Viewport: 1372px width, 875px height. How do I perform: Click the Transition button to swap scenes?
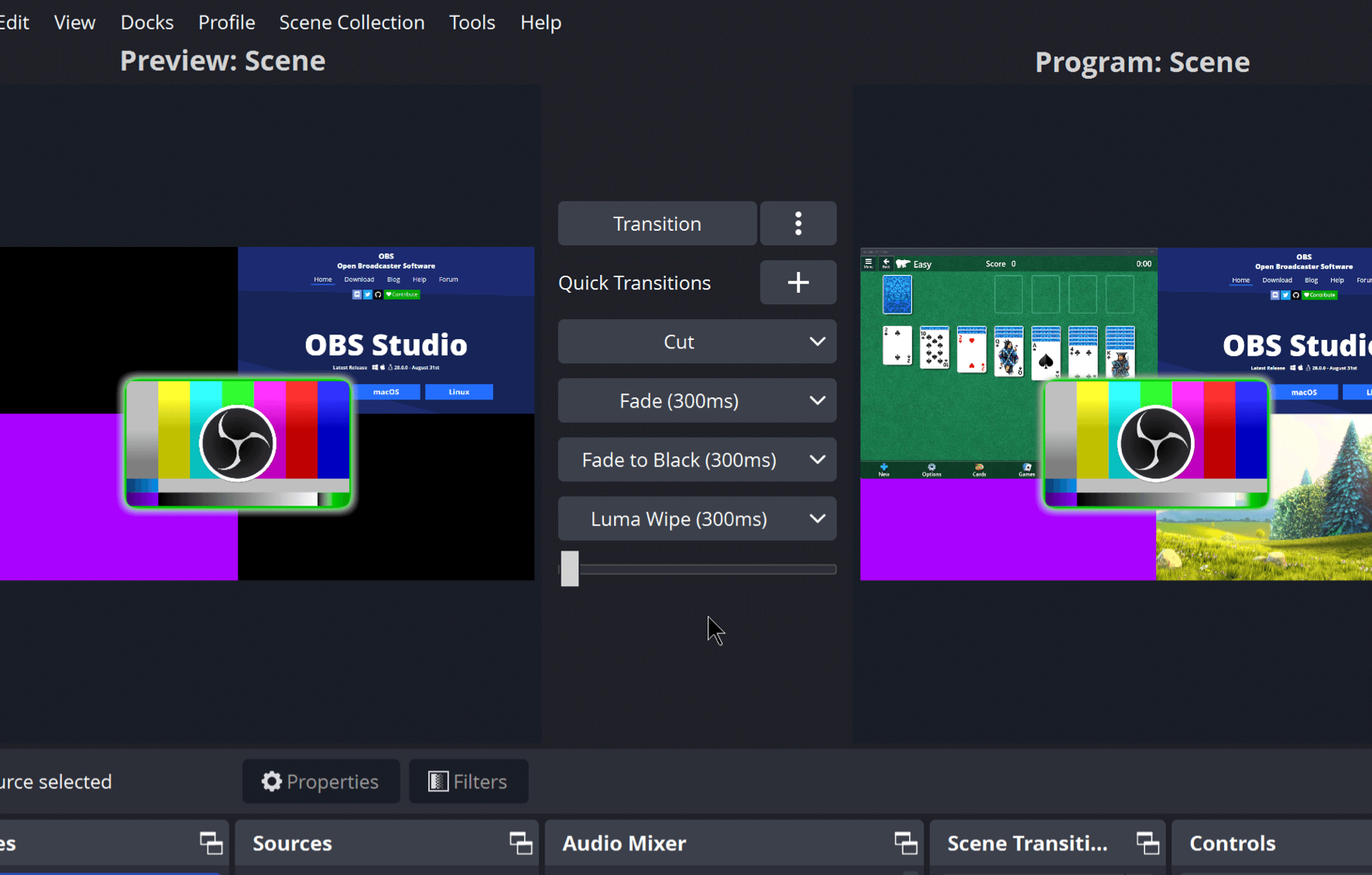pos(657,223)
